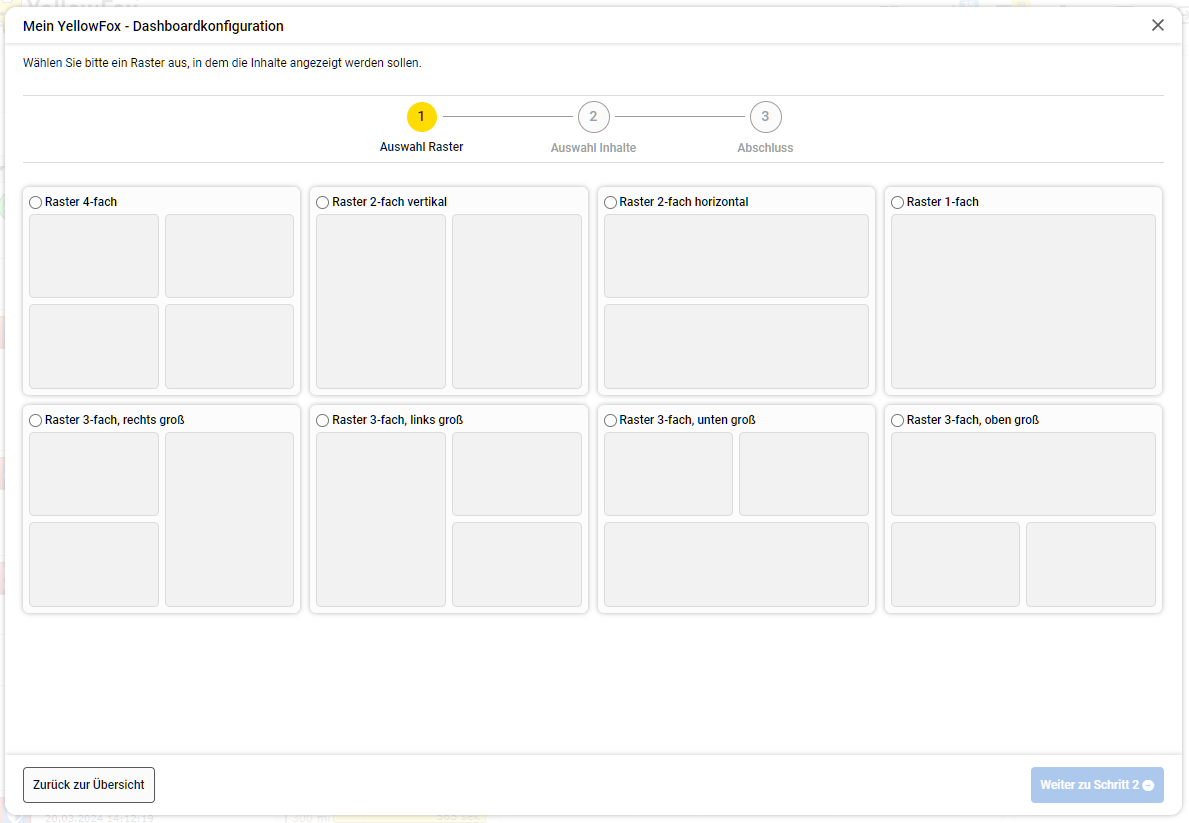This screenshot has height=823, width=1189.
Task: Pick the Raster 1-fach layout
Action: [x=896, y=202]
